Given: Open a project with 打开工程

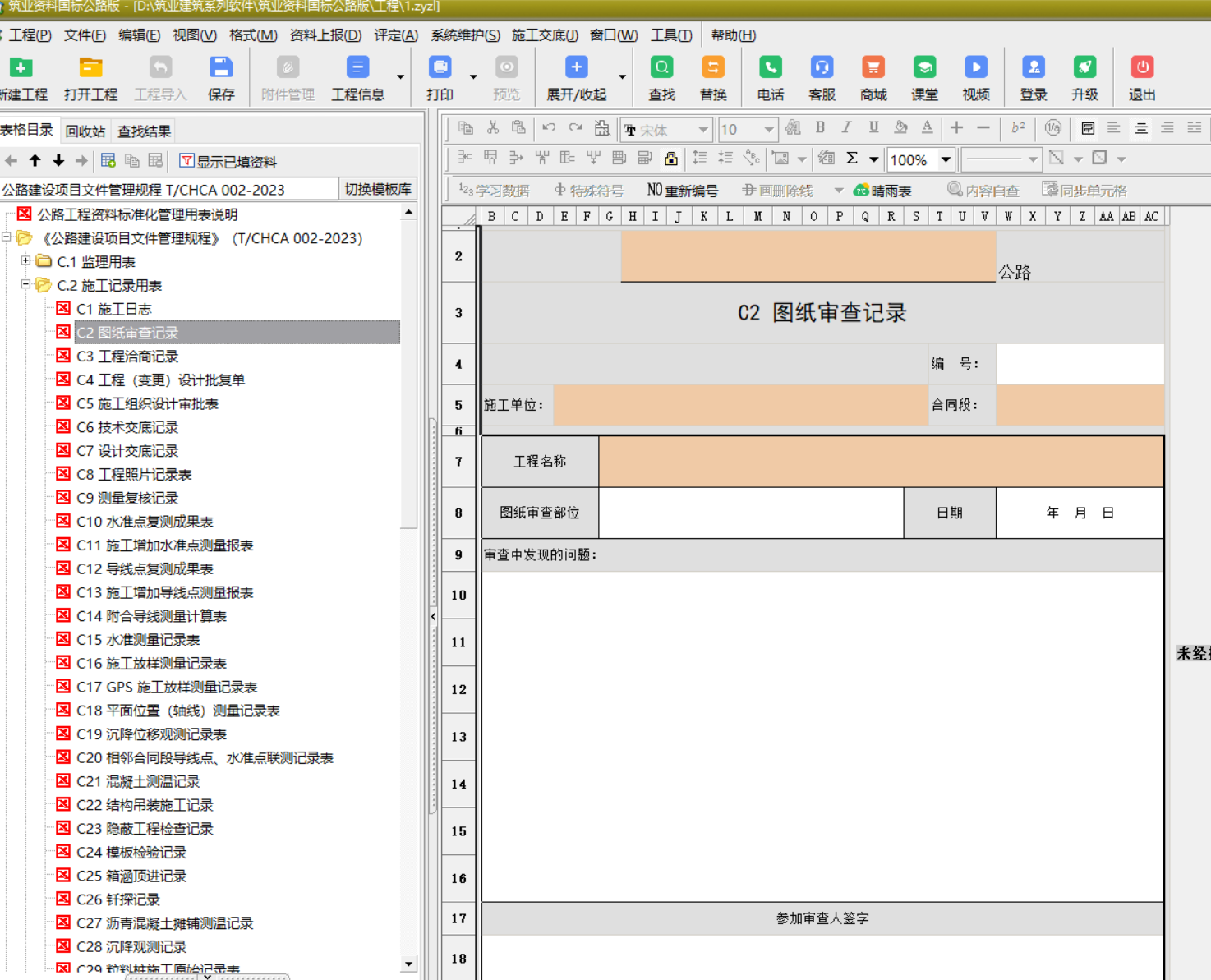Looking at the screenshot, I should point(90,68).
